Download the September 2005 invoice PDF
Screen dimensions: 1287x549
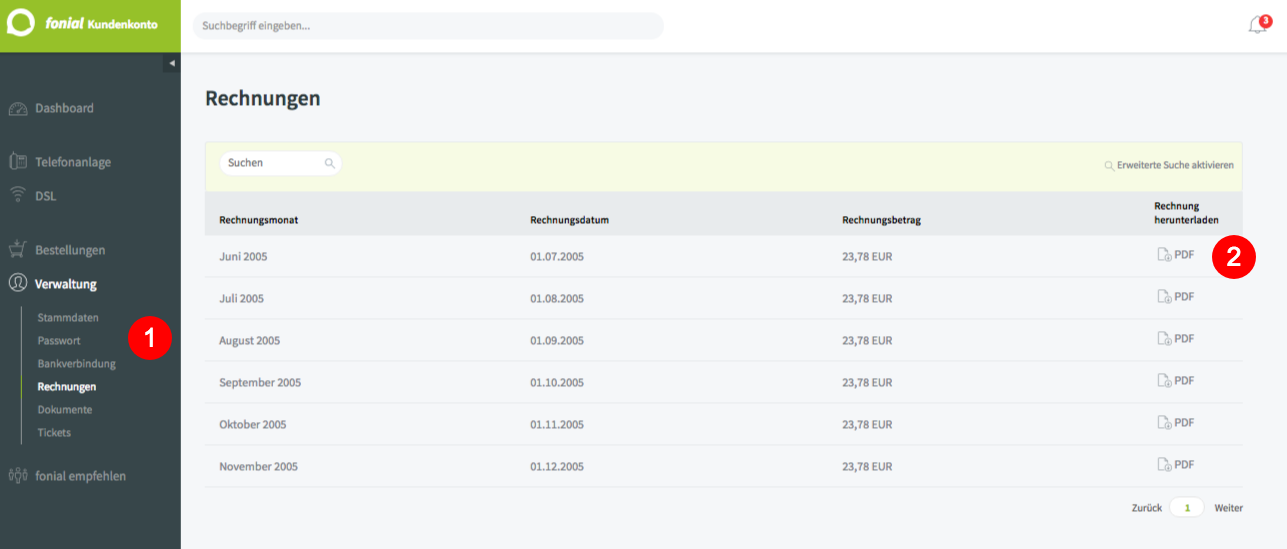tap(1176, 381)
